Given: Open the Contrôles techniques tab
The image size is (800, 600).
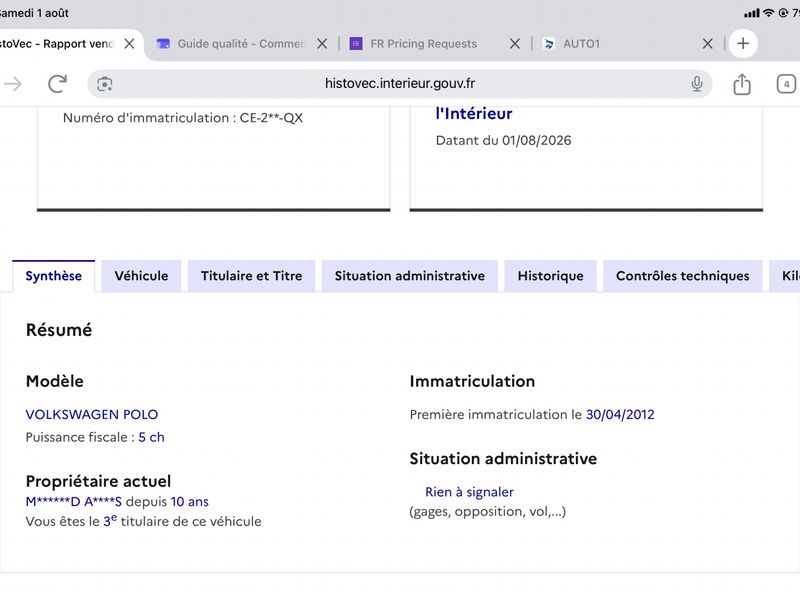Looking at the screenshot, I should coord(683,276).
